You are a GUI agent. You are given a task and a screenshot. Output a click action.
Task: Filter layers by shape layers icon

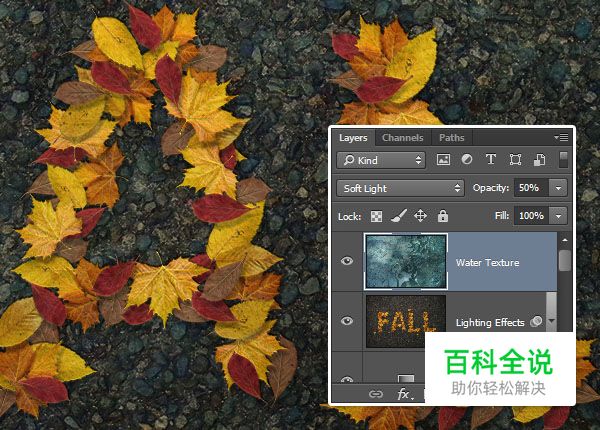point(515,160)
